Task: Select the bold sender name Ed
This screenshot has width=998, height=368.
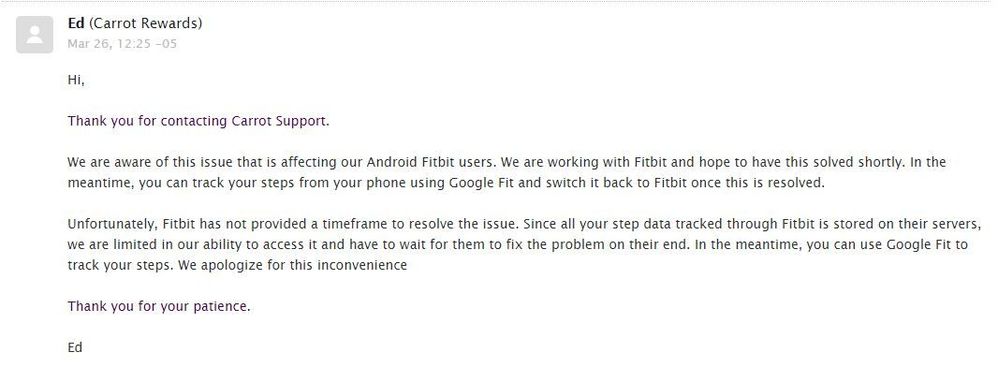Action: pyautogui.click(x=76, y=24)
